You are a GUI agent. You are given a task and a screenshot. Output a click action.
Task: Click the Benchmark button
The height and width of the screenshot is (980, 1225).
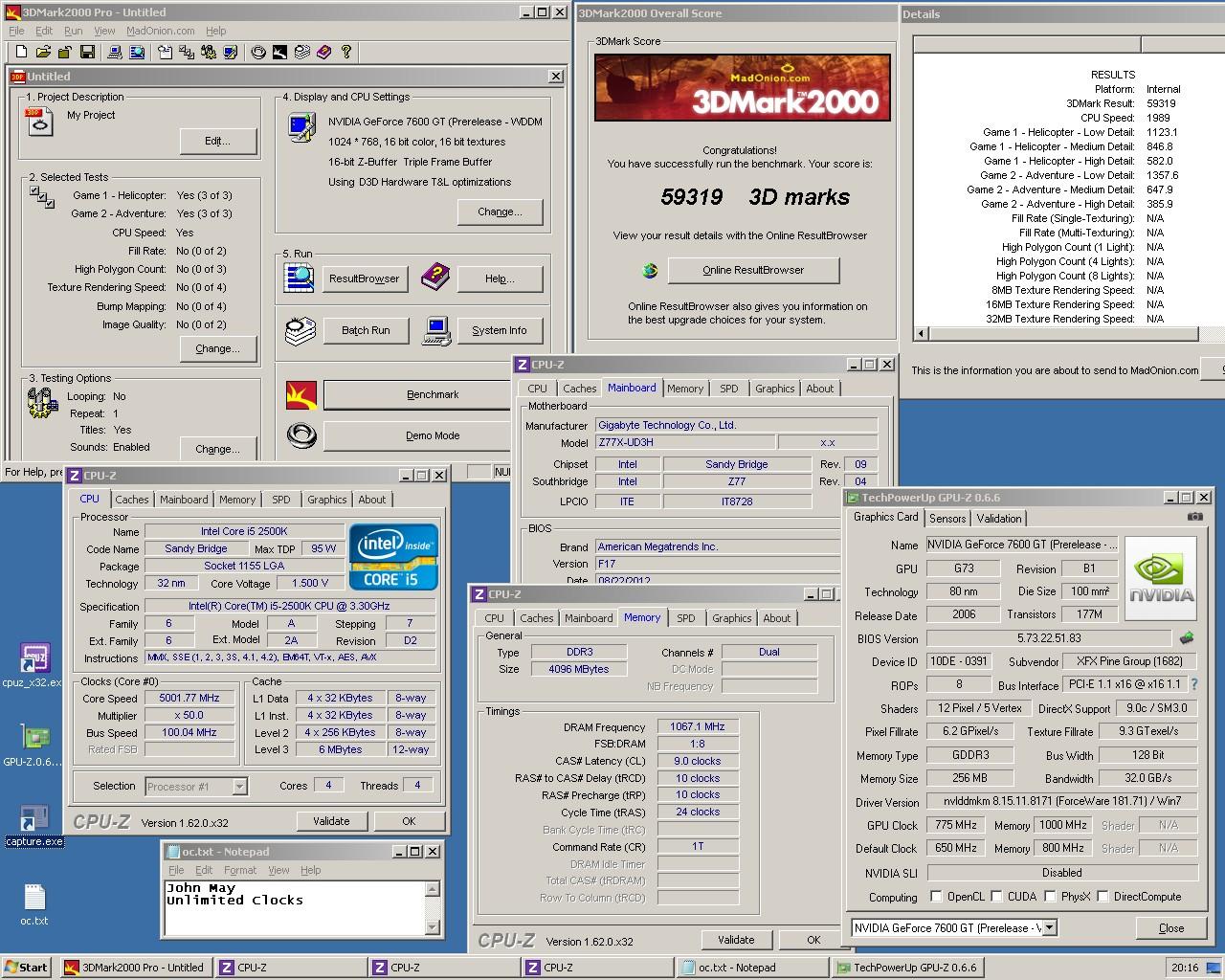pos(433,394)
